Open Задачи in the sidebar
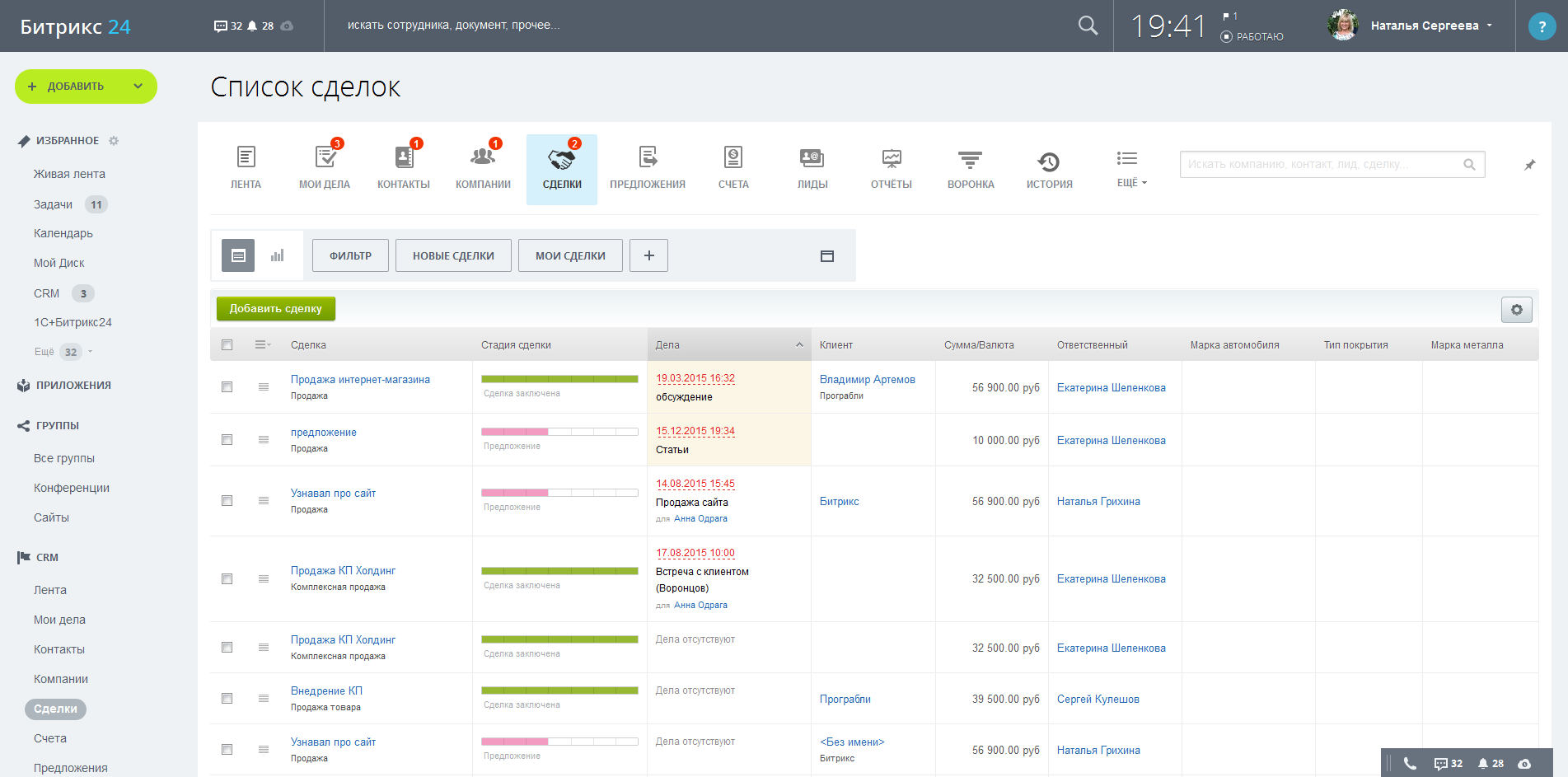Screen dimensions: 1568x777 coord(53,204)
